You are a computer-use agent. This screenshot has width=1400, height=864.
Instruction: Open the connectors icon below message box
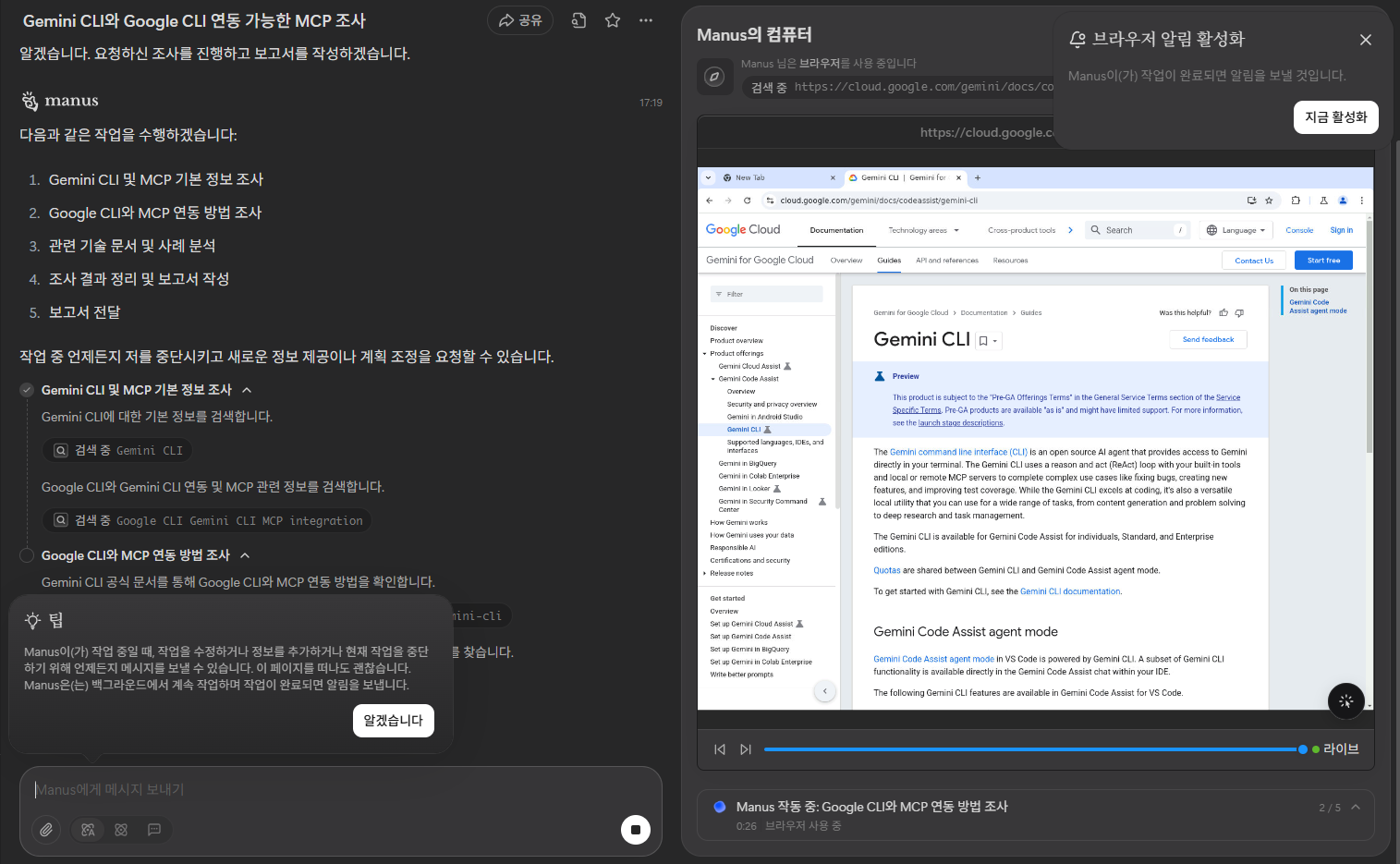(88, 830)
